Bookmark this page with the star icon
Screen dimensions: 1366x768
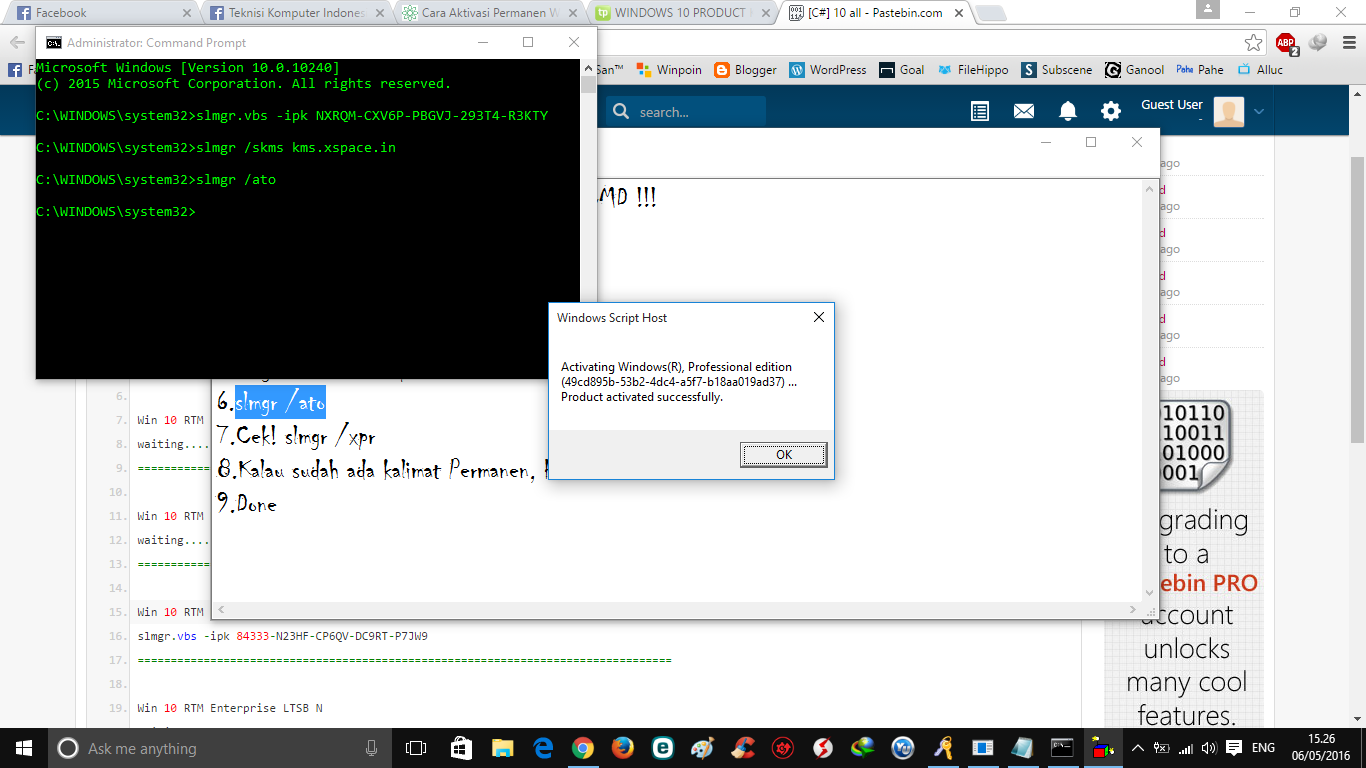(x=1253, y=42)
